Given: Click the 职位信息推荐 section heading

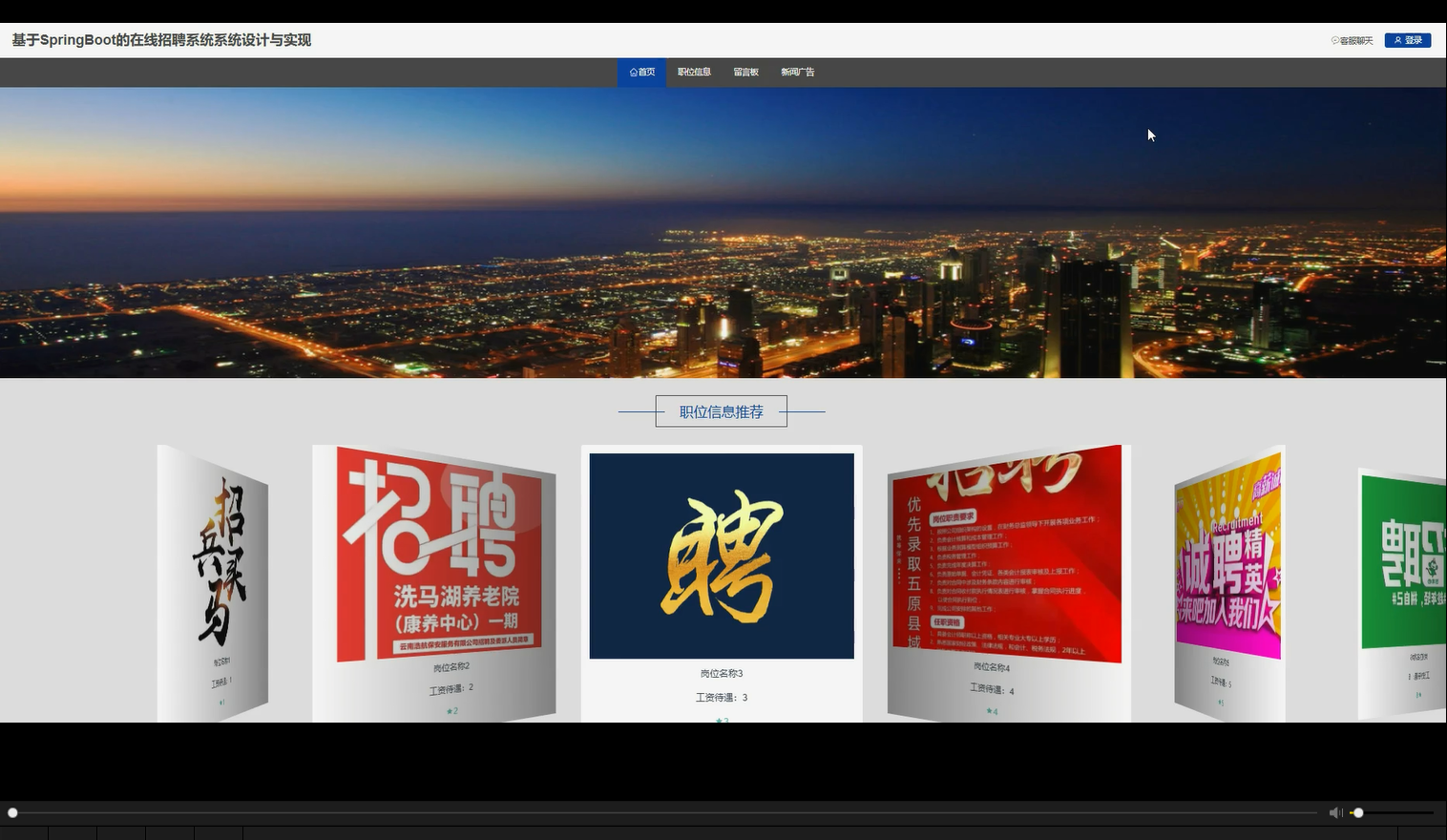Looking at the screenshot, I should point(722,411).
